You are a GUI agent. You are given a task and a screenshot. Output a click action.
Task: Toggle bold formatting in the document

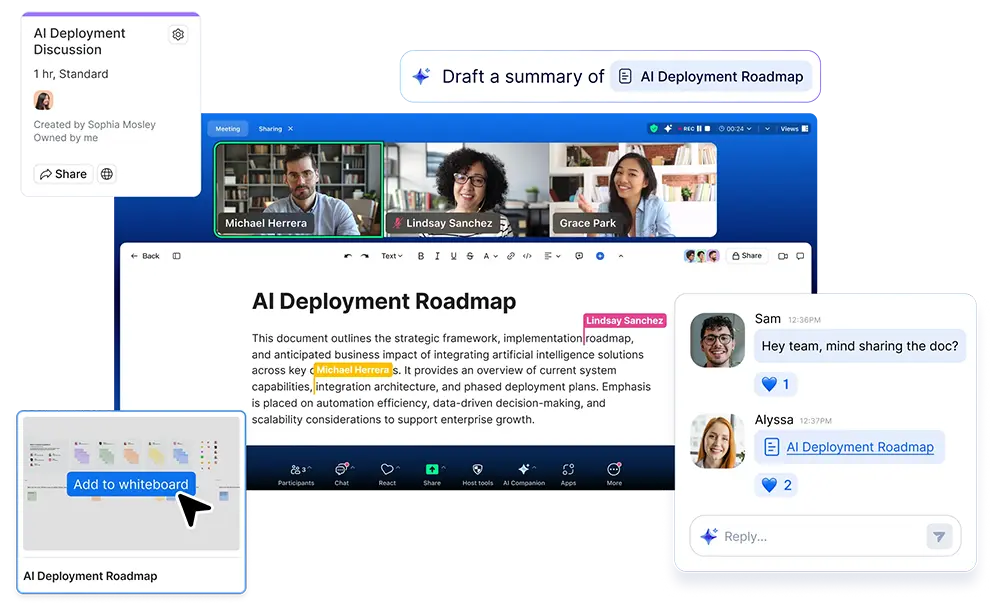(421, 256)
